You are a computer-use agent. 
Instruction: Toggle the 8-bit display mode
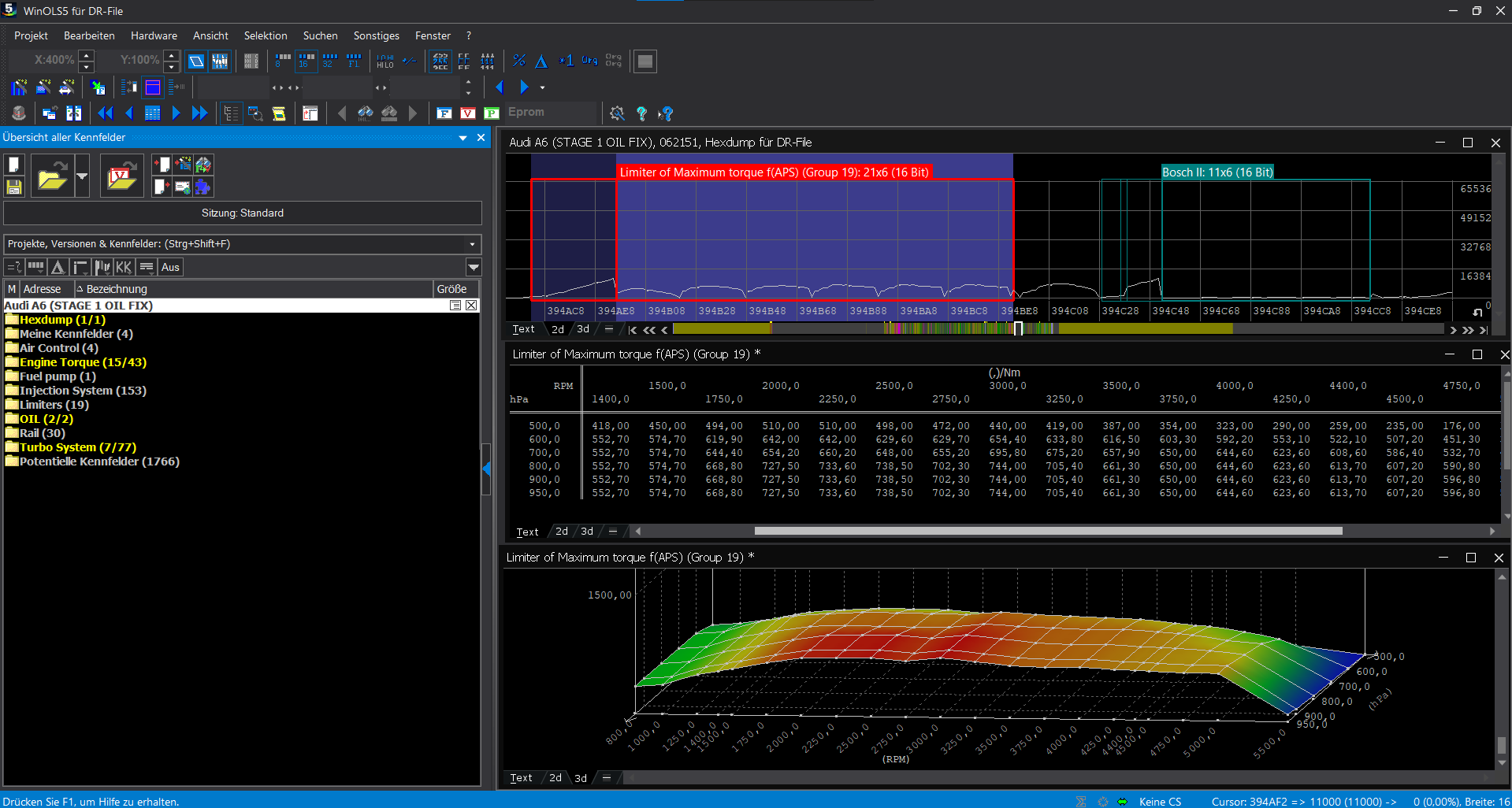coord(282,61)
